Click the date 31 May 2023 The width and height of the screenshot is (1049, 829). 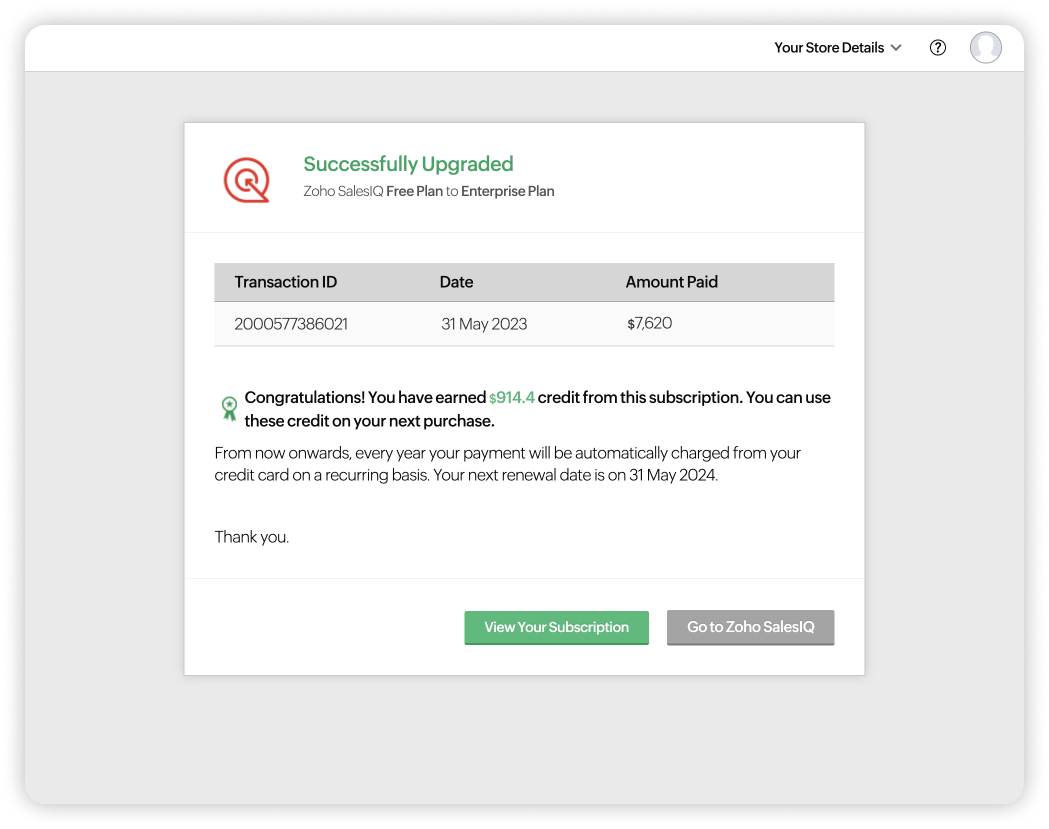[484, 324]
